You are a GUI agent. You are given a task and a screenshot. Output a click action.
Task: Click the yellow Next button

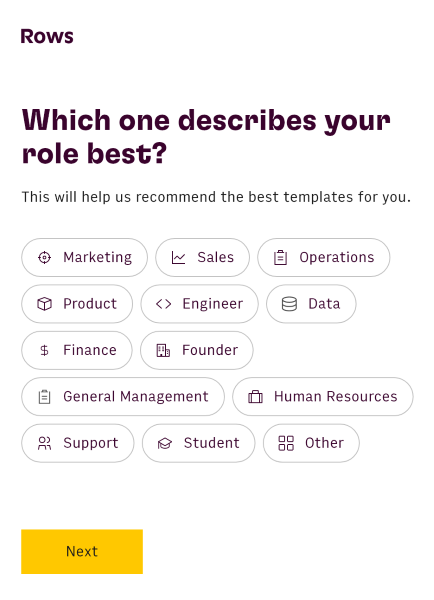pos(82,551)
